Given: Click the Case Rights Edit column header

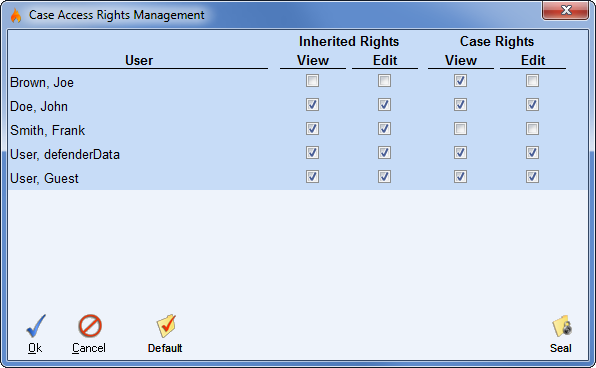Looking at the screenshot, I should [533, 60].
